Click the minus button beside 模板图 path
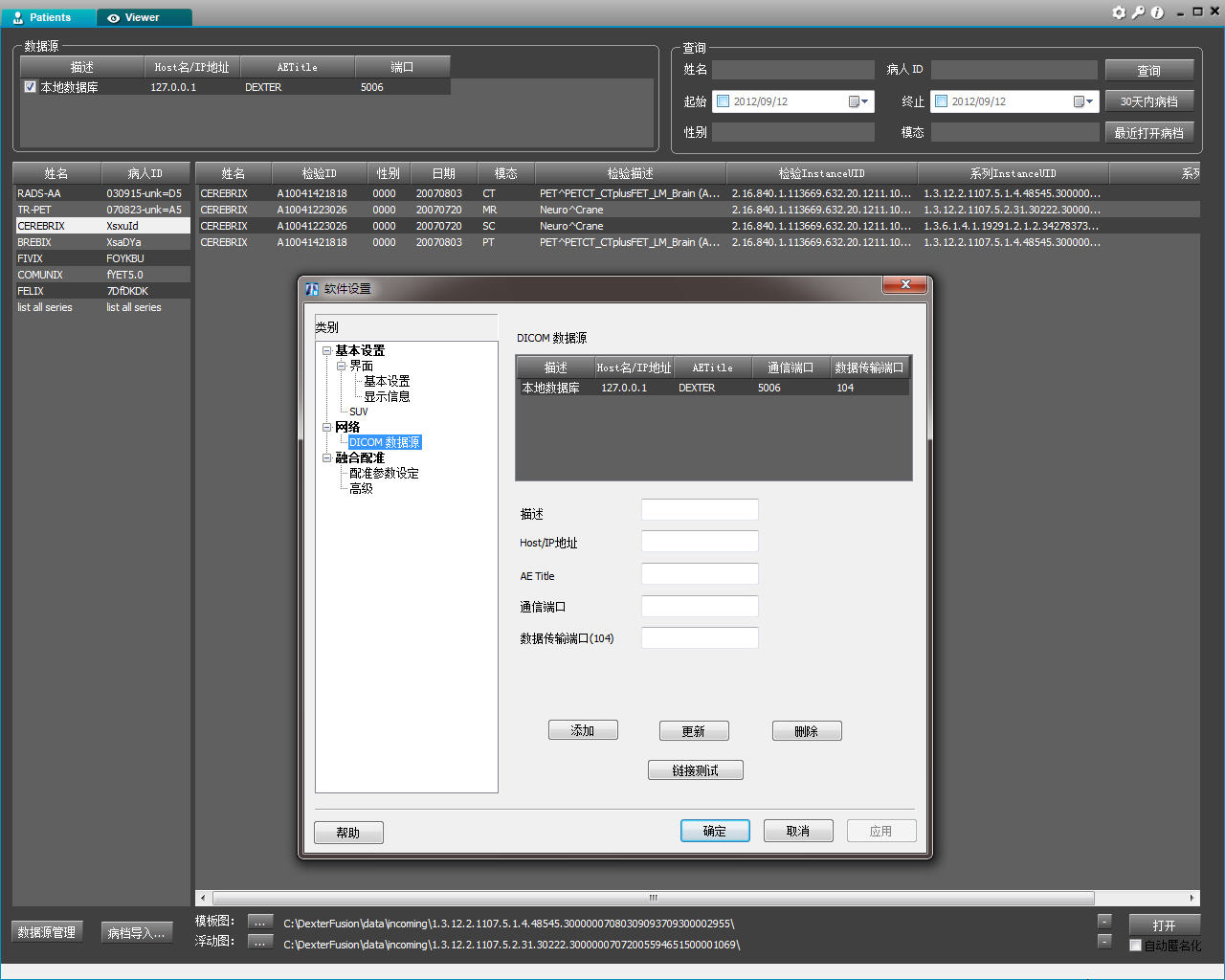1225x980 pixels. [1104, 921]
